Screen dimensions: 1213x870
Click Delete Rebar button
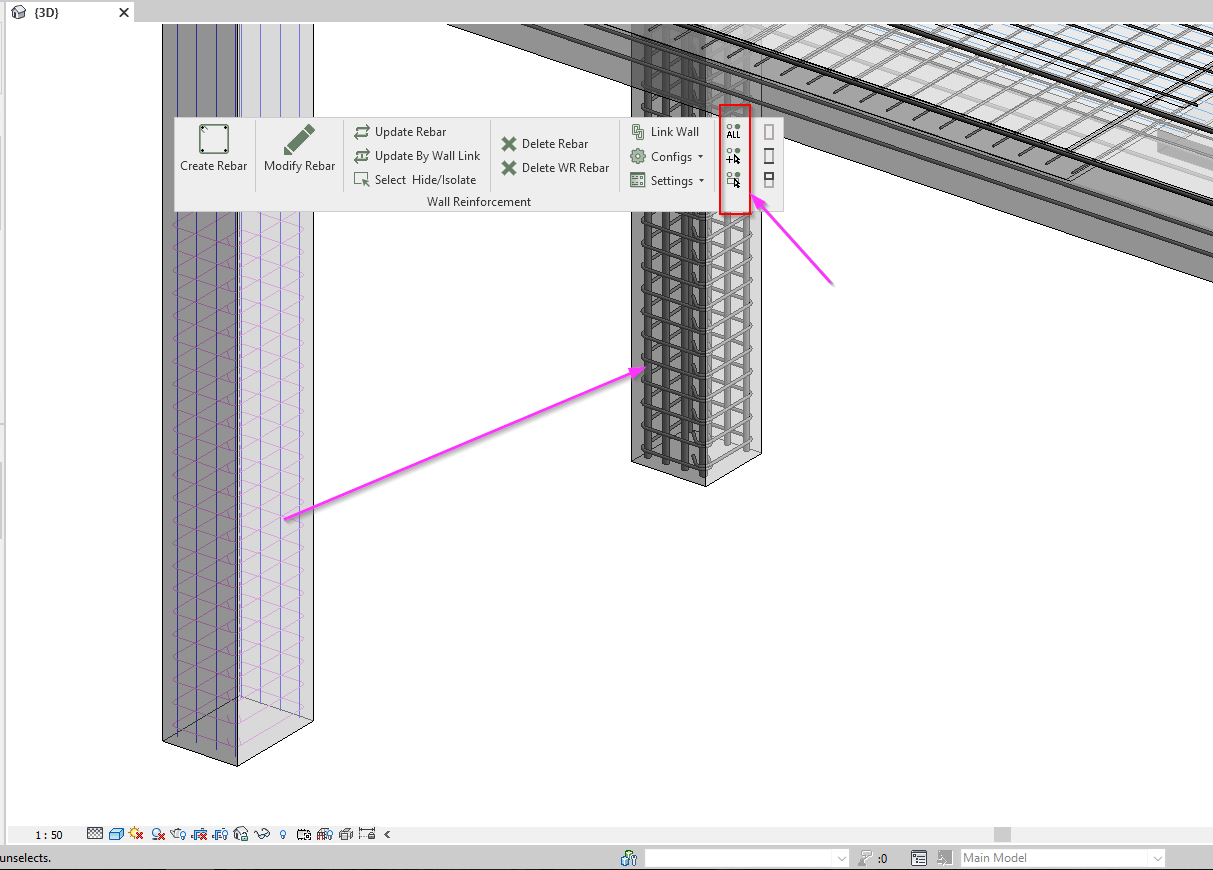tap(545, 144)
